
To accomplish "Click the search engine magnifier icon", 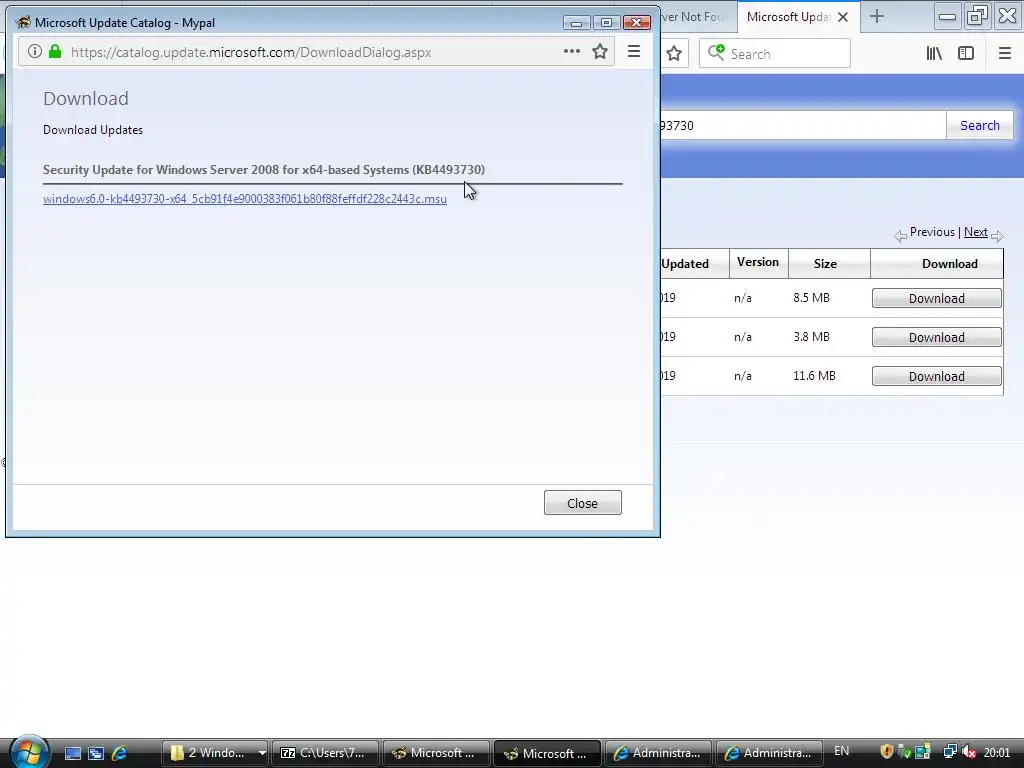I will point(716,52).
